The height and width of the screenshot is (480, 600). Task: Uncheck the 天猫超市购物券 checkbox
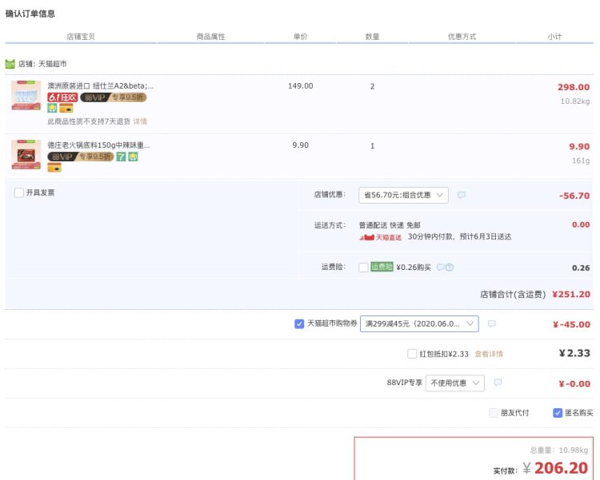point(299,324)
